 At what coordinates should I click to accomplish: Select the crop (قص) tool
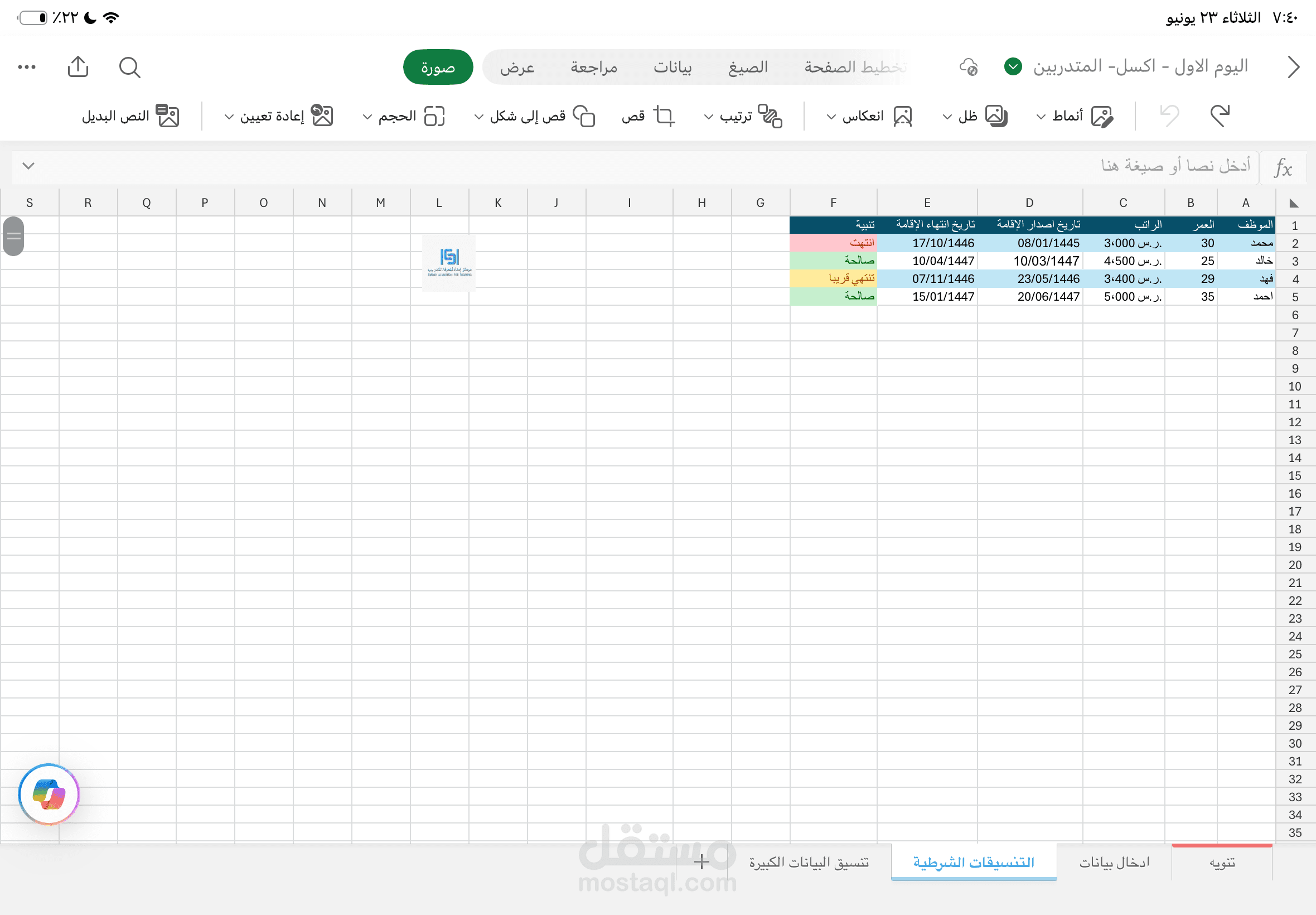pyautogui.click(x=649, y=116)
